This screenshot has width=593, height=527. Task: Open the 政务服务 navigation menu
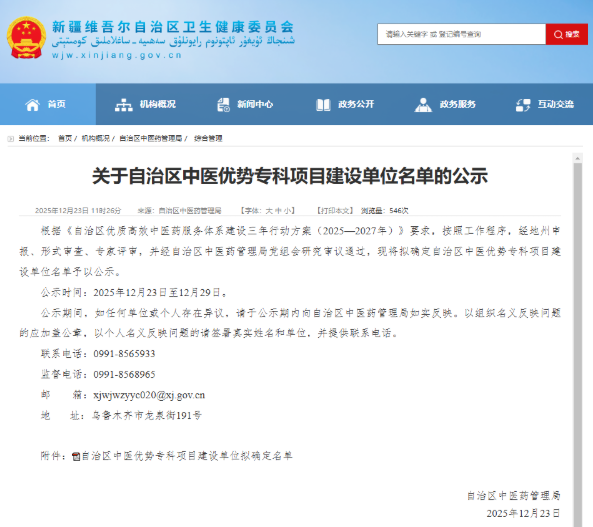click(x=445, y=104)
